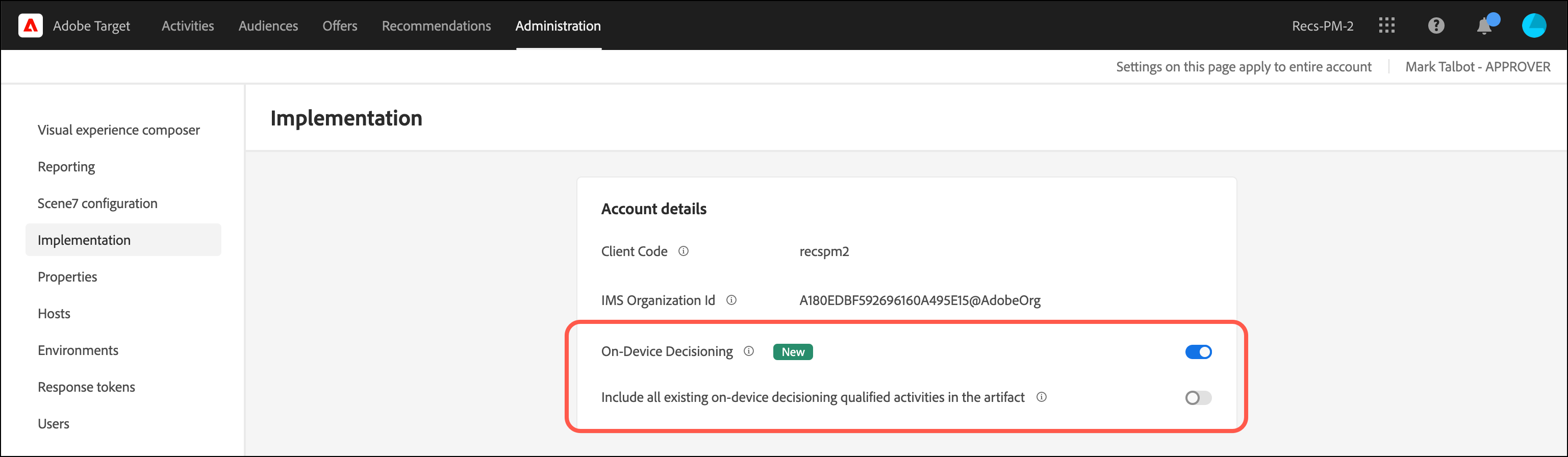Click the On-Device Decisioning info icon

pos(749,351)
